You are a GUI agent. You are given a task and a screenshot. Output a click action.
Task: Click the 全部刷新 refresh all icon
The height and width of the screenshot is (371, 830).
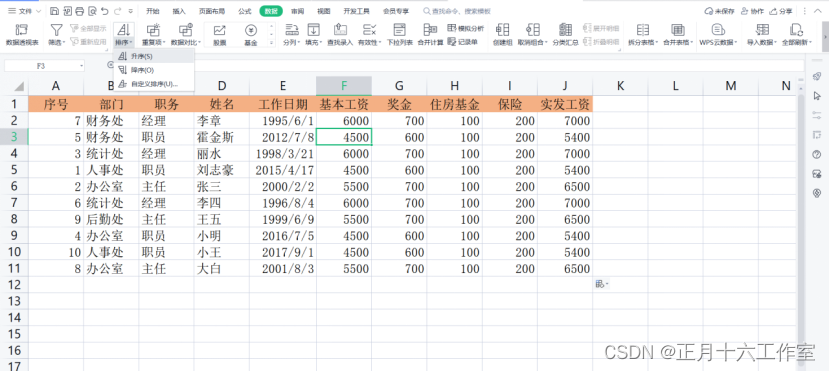click(x=796, y=30)
